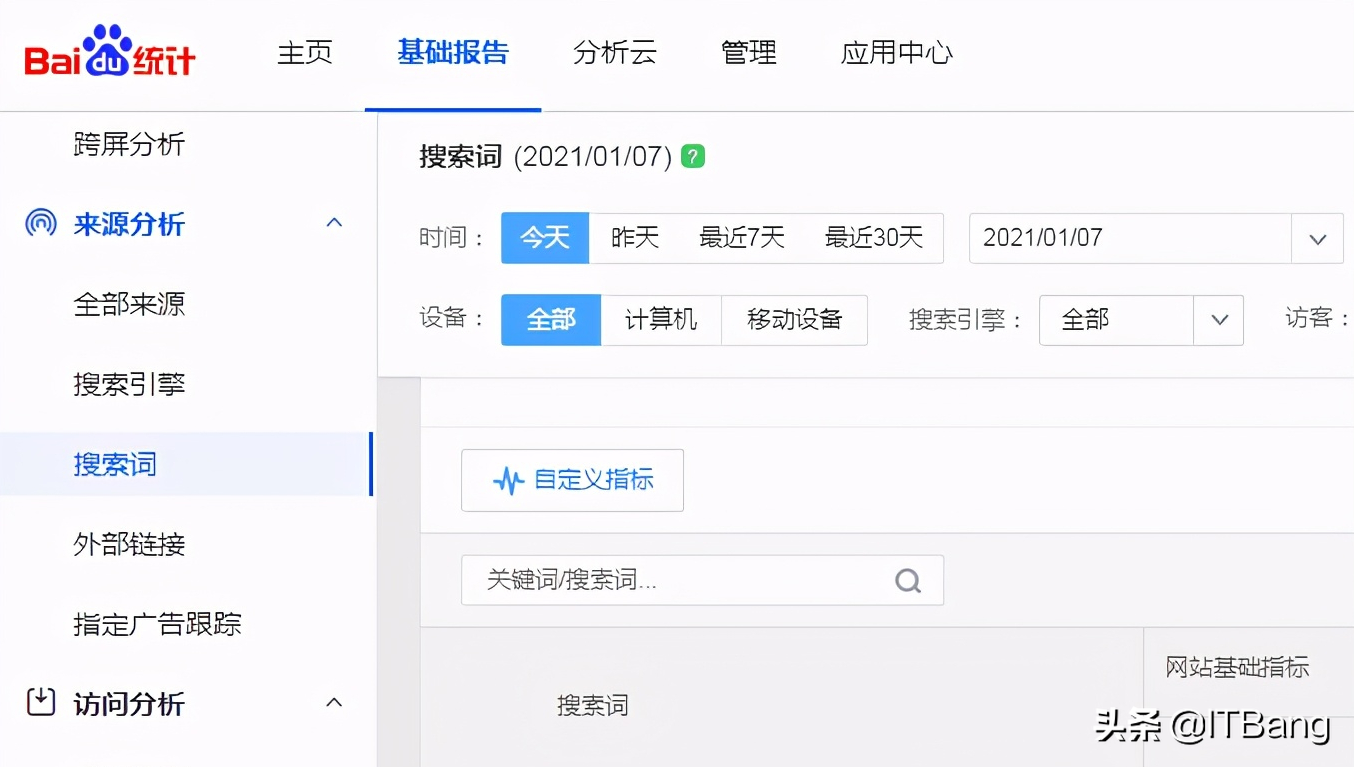Select 最近7天 time range
The height and width of the screenshot is (767, 1354).
(742, 238)
